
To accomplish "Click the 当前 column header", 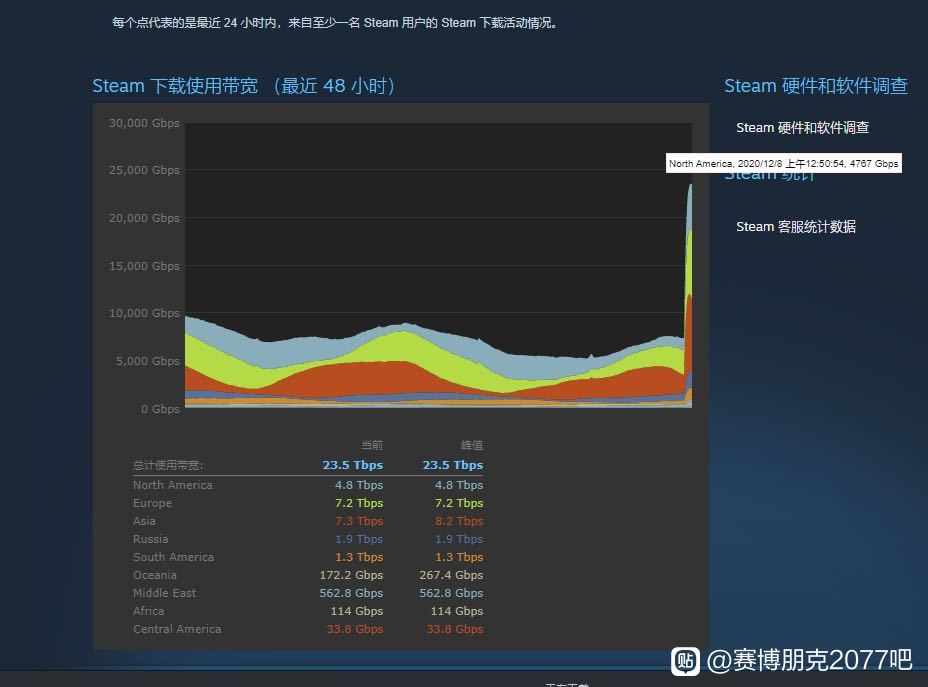I will tap(372, 445).
